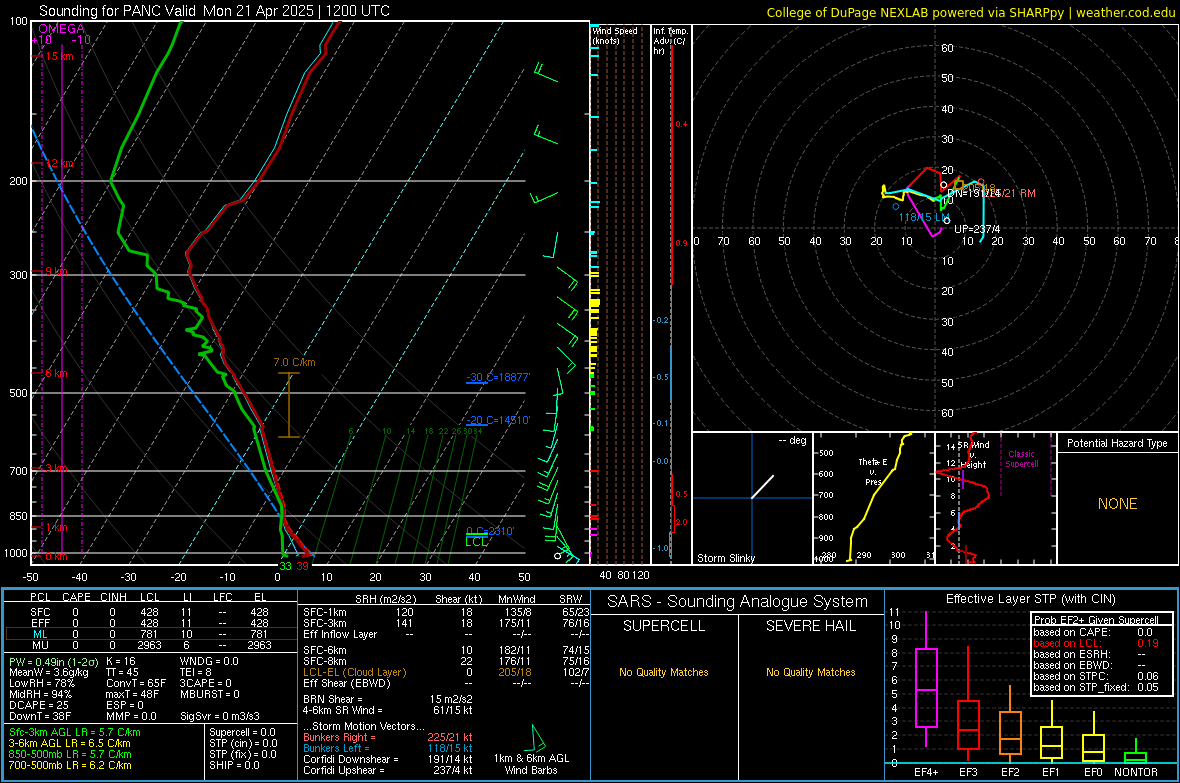Click the ConvT = 65F value

136,683
